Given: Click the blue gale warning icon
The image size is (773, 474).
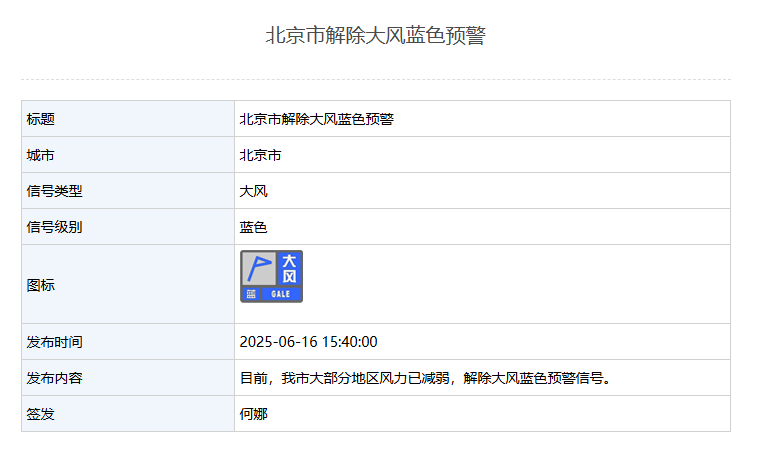Looking at the screenshot, I should 271,276.
